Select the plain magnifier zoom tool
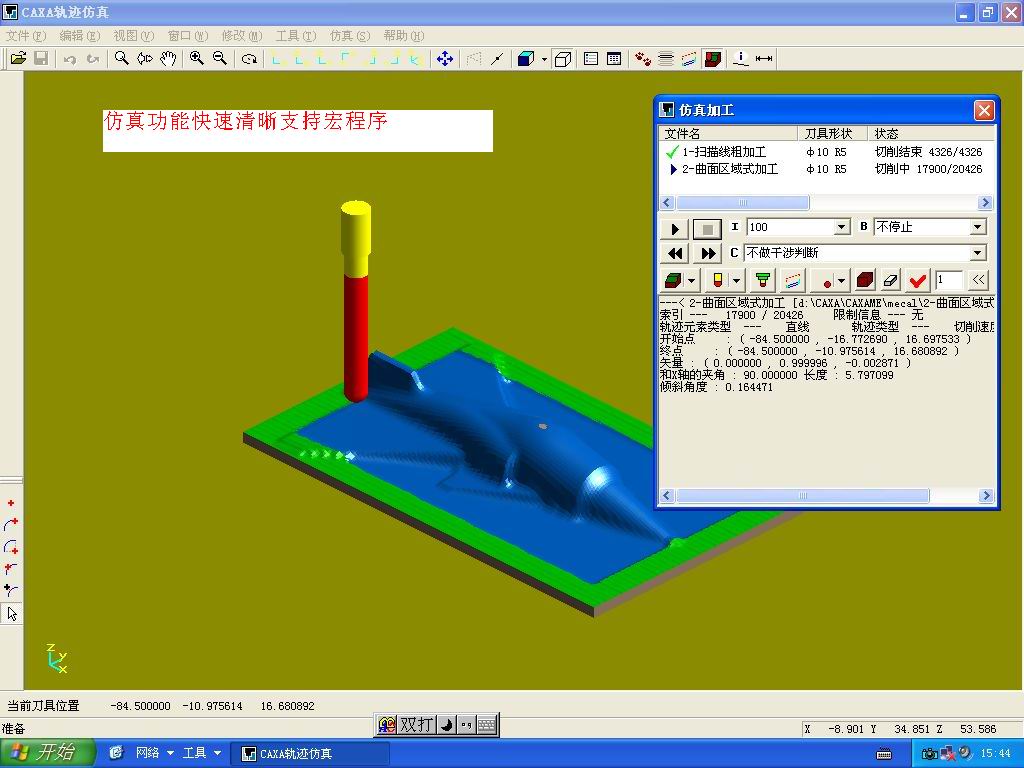The height and width of the screenshot is (768, 1024). [121, 59]
